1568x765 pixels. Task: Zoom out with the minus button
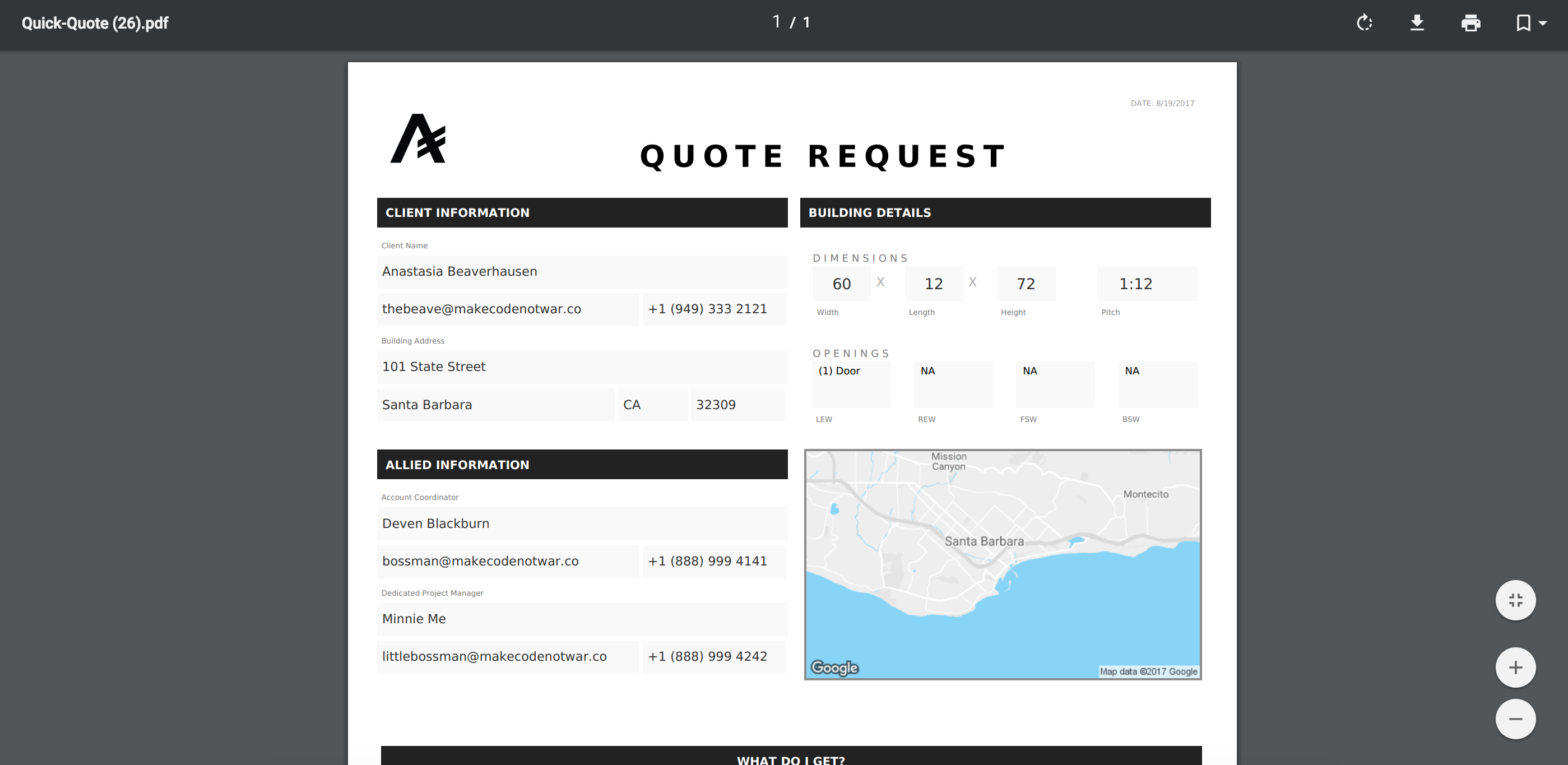1515,718
